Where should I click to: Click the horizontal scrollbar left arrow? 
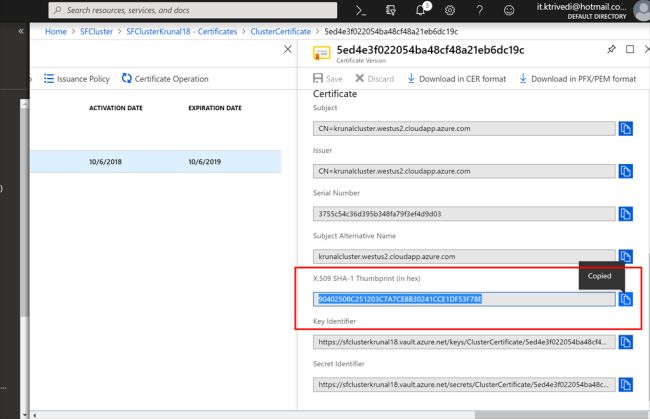click(x=34, y=415)
